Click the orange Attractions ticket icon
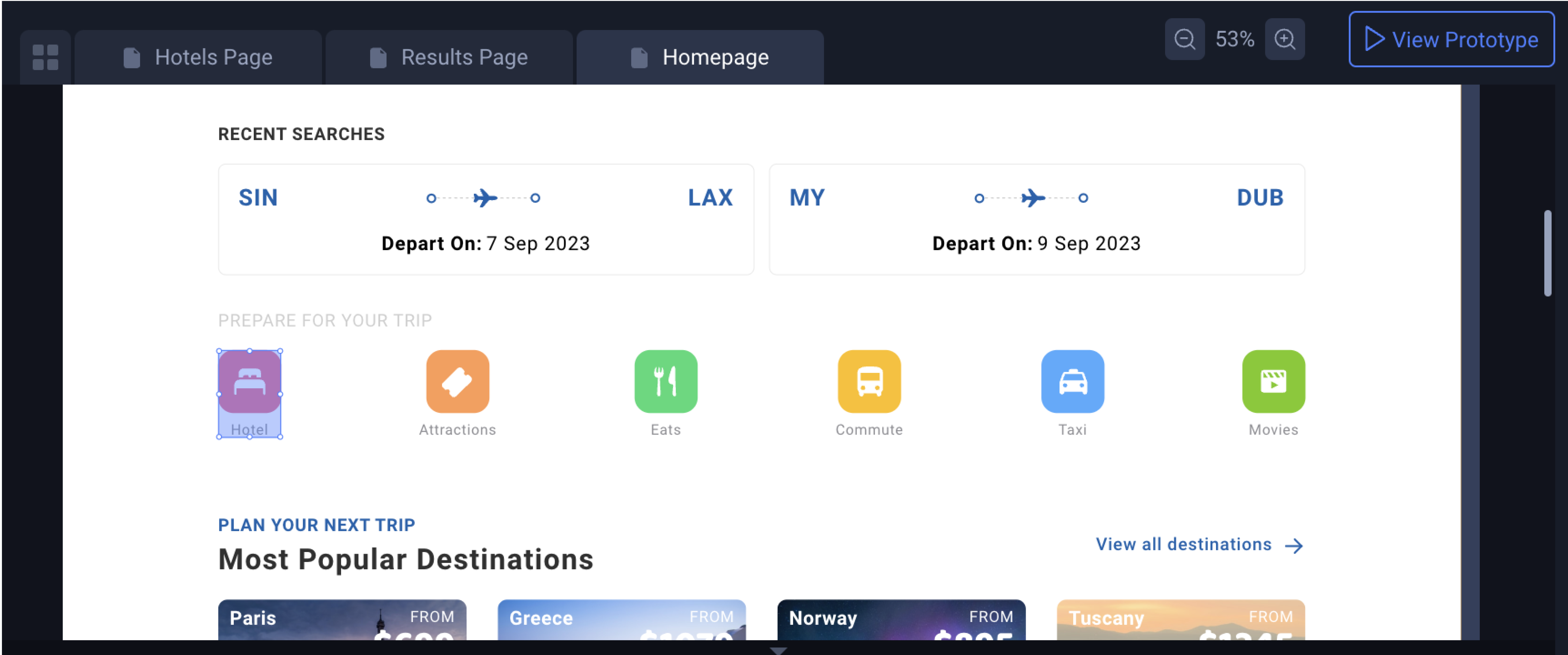Screen dimensions: 1568x655 (458, 382)
